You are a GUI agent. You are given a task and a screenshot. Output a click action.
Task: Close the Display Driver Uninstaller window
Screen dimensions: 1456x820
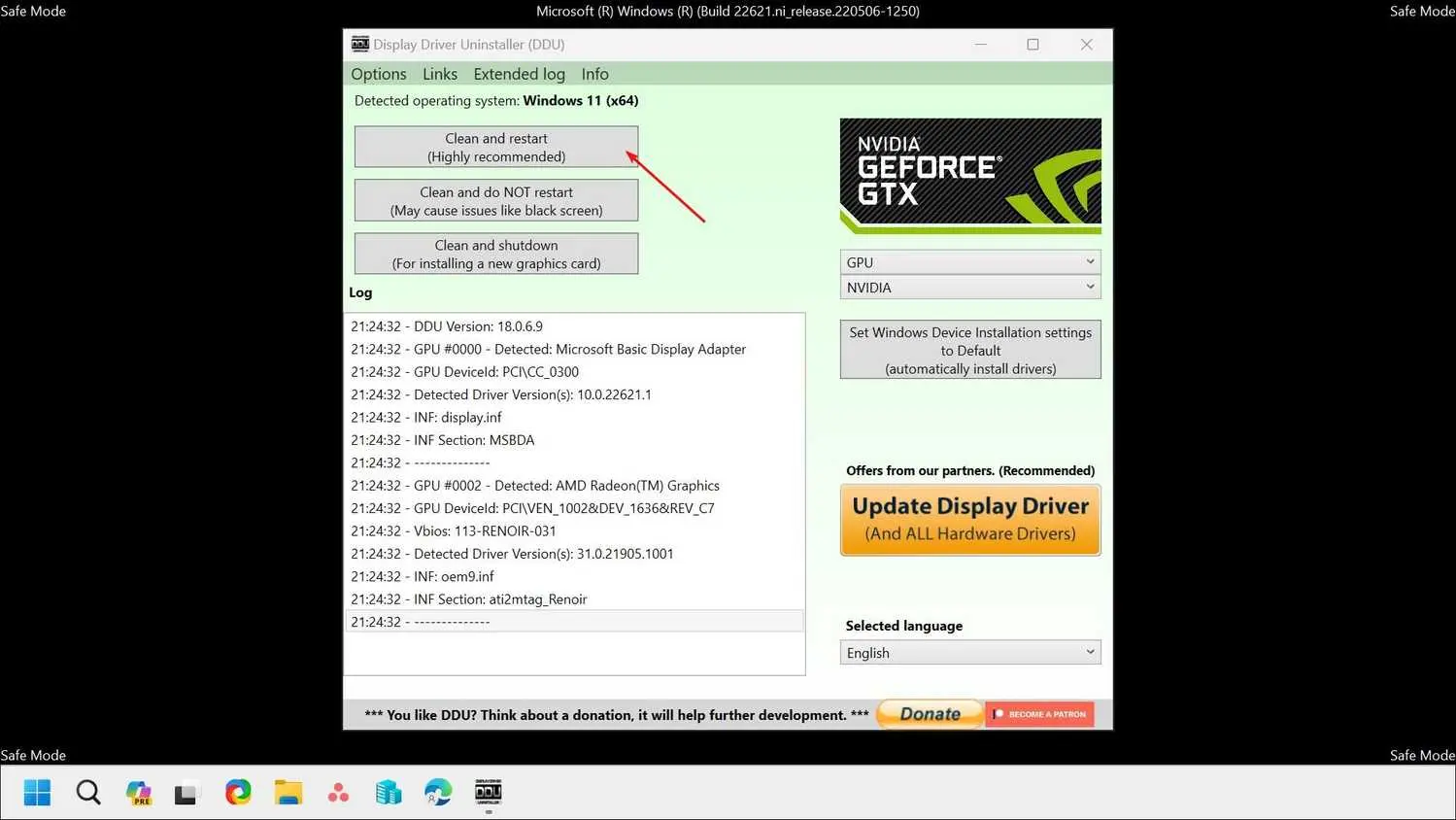pos(1087,45)
